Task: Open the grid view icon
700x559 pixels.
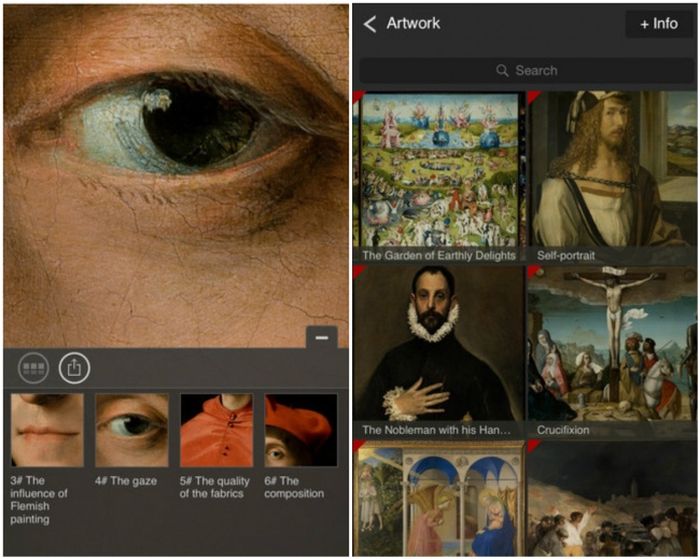Action: 33,368
